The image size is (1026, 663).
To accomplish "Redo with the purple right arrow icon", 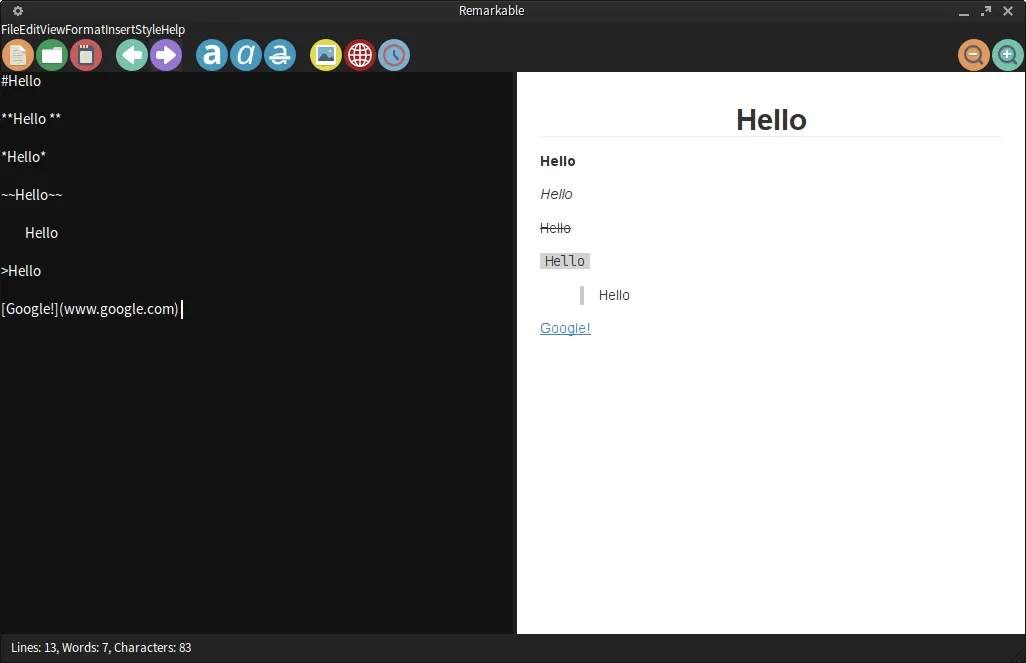I will pyautogui.click(x=166, y=55).
